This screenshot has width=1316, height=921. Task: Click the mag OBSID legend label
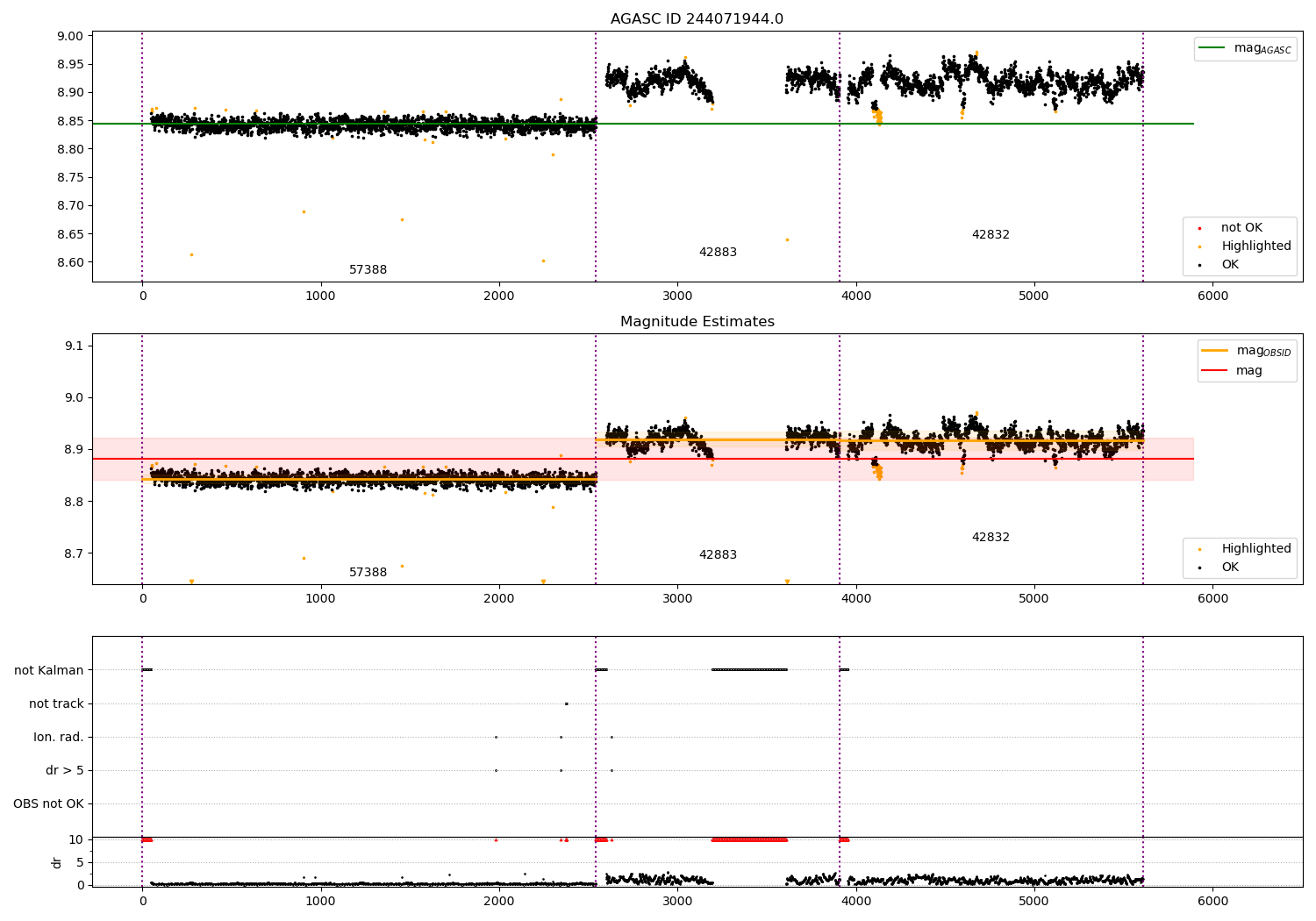coord(1263,351)
